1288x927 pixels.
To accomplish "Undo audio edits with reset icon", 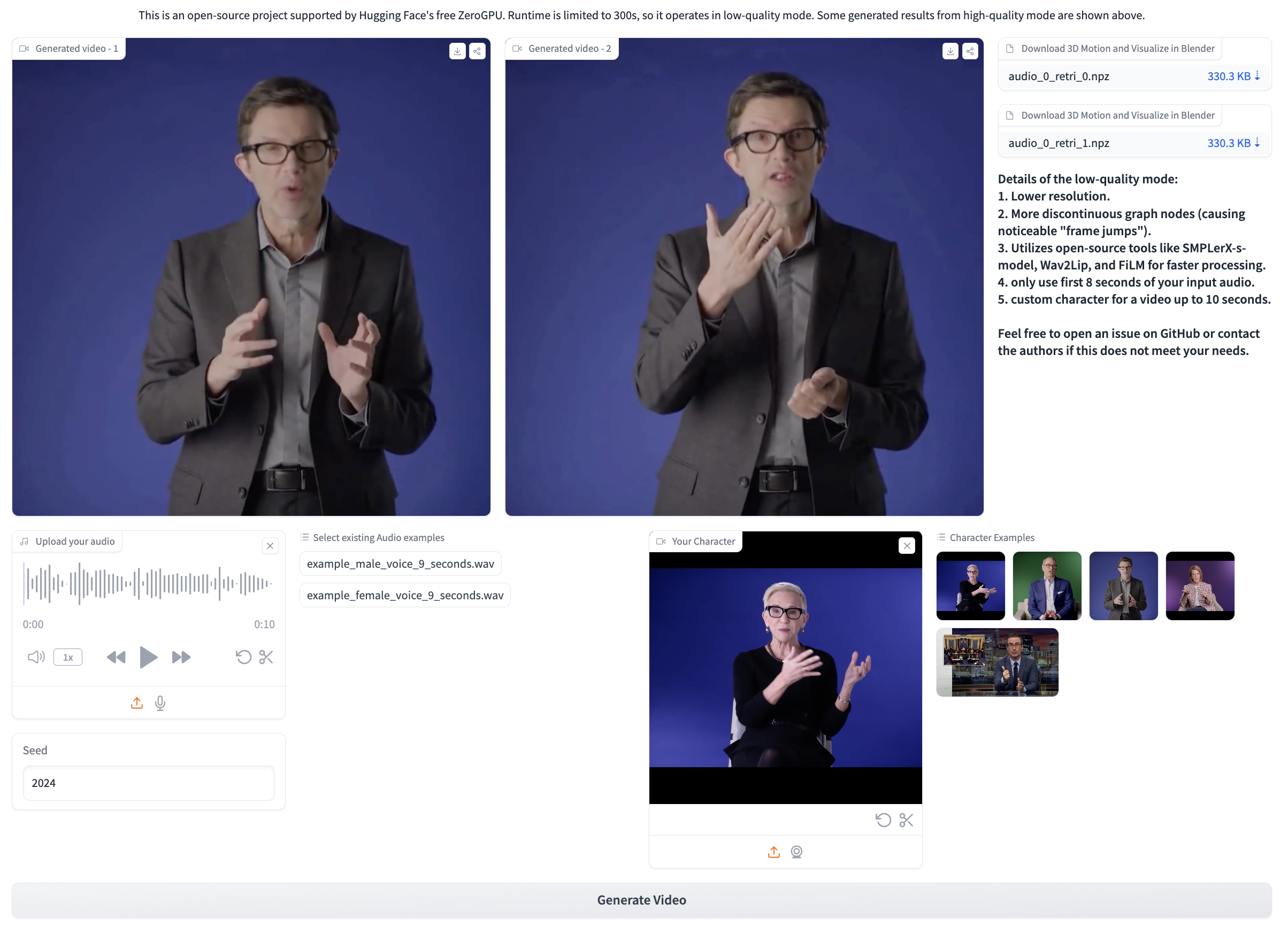I will tap(243, 658).
